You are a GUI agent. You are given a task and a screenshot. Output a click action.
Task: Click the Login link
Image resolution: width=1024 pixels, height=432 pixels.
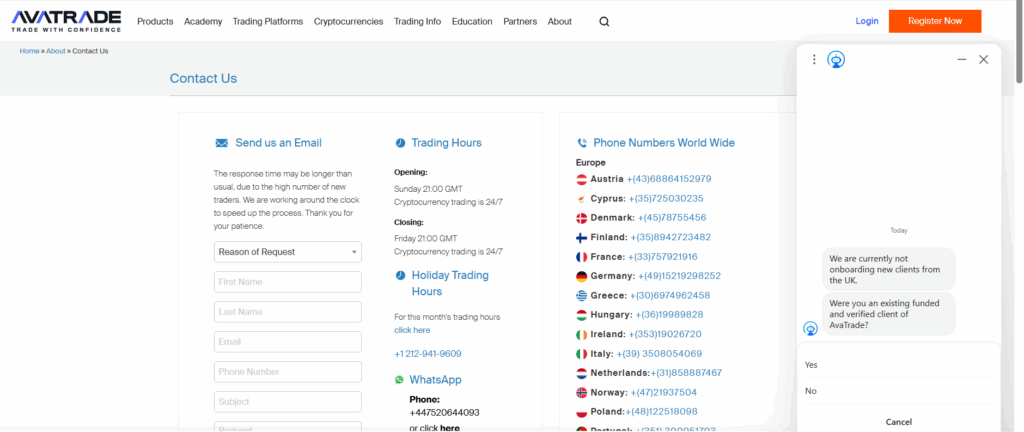pos(867,21)
